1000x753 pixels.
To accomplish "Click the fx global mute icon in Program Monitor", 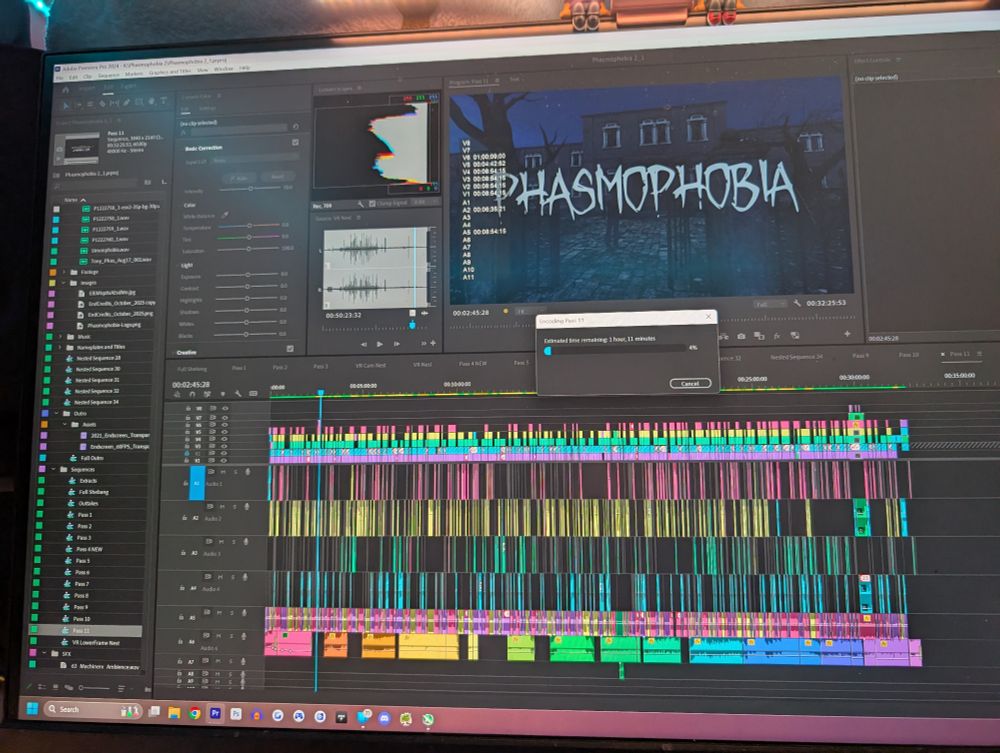I will tap(777, 335).
